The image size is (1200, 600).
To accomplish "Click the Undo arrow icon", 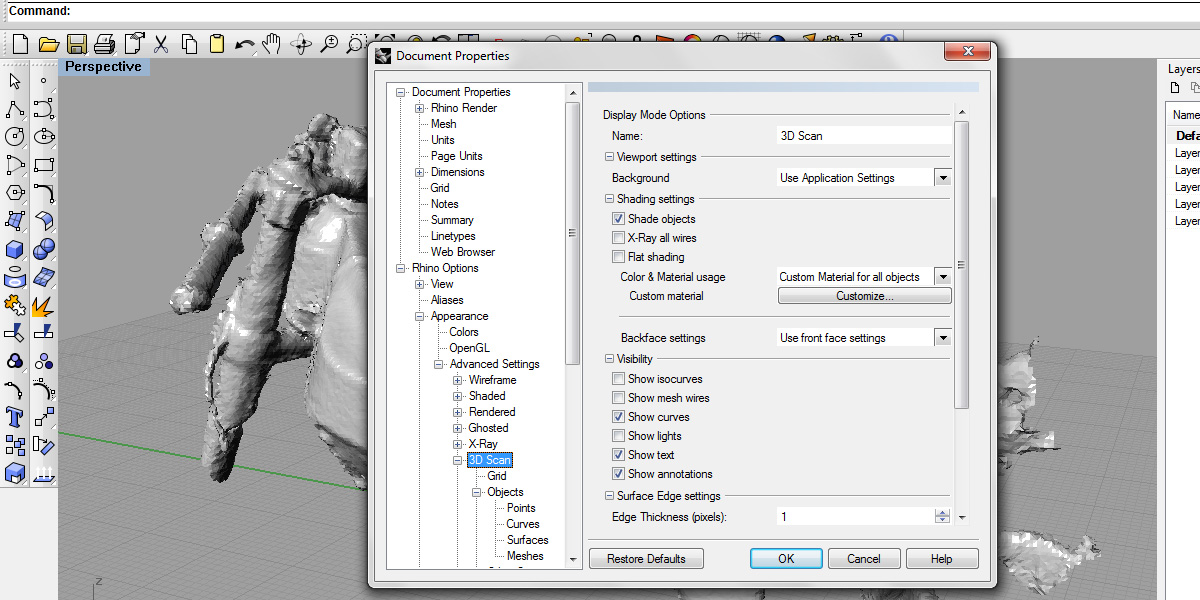I will tap(244, 44).
